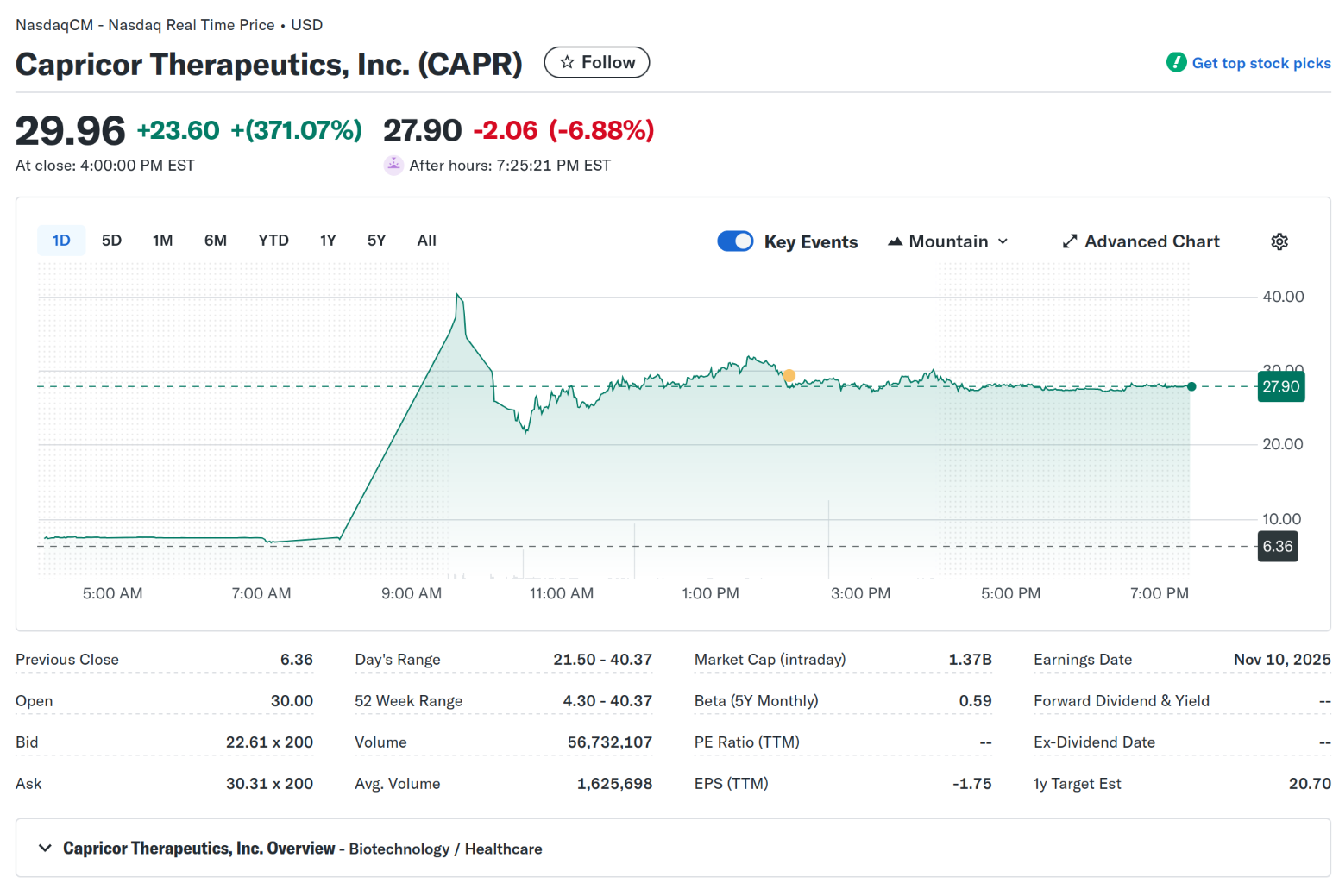Image resolution: width=1339 pixels, height=896 pixels.
Task: Click the chart settings gear icon
Action: tap(1279, 241)
